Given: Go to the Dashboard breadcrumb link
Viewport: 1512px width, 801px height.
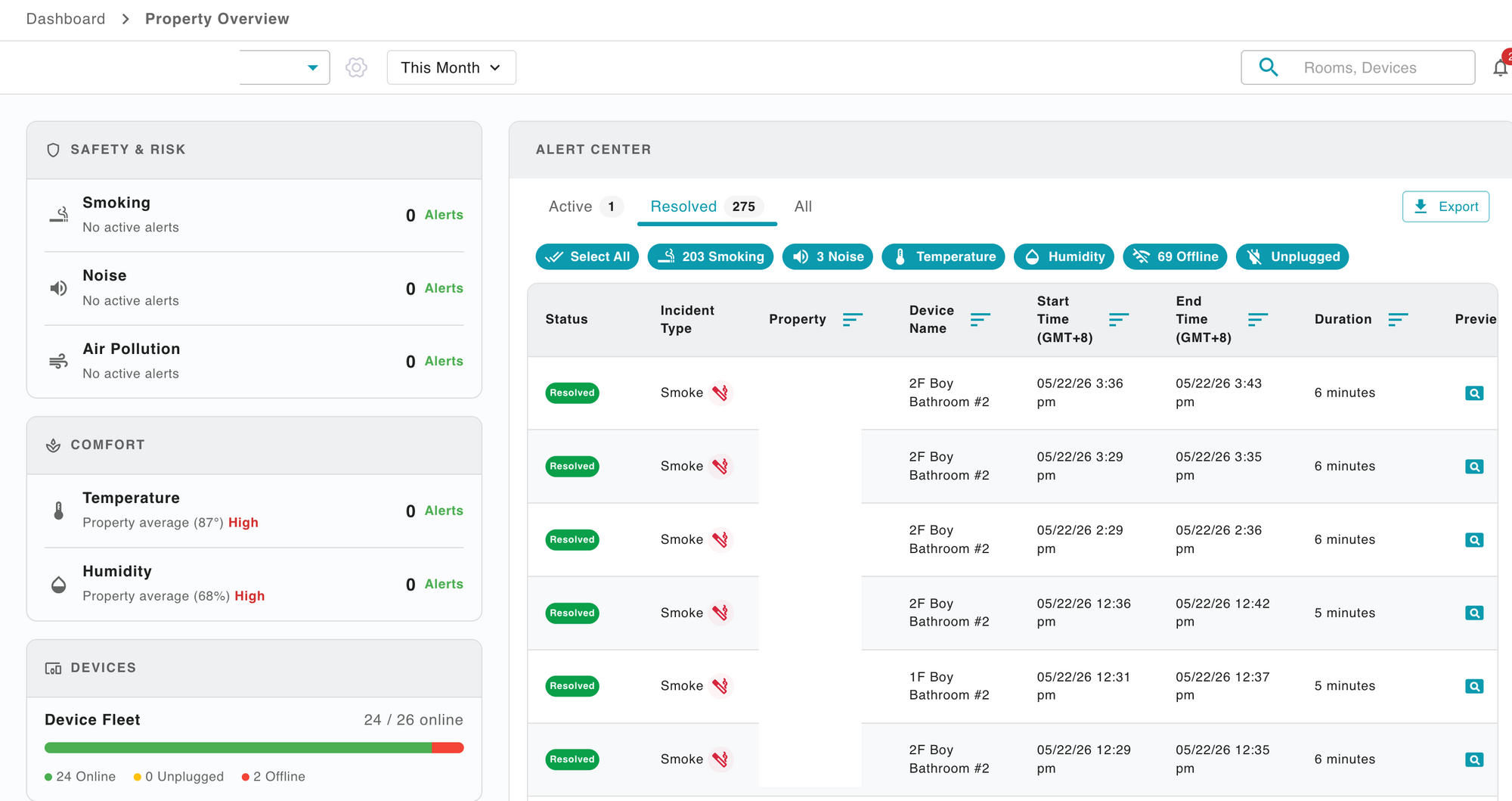Looking at the screenshot, I should pos(66,19).
